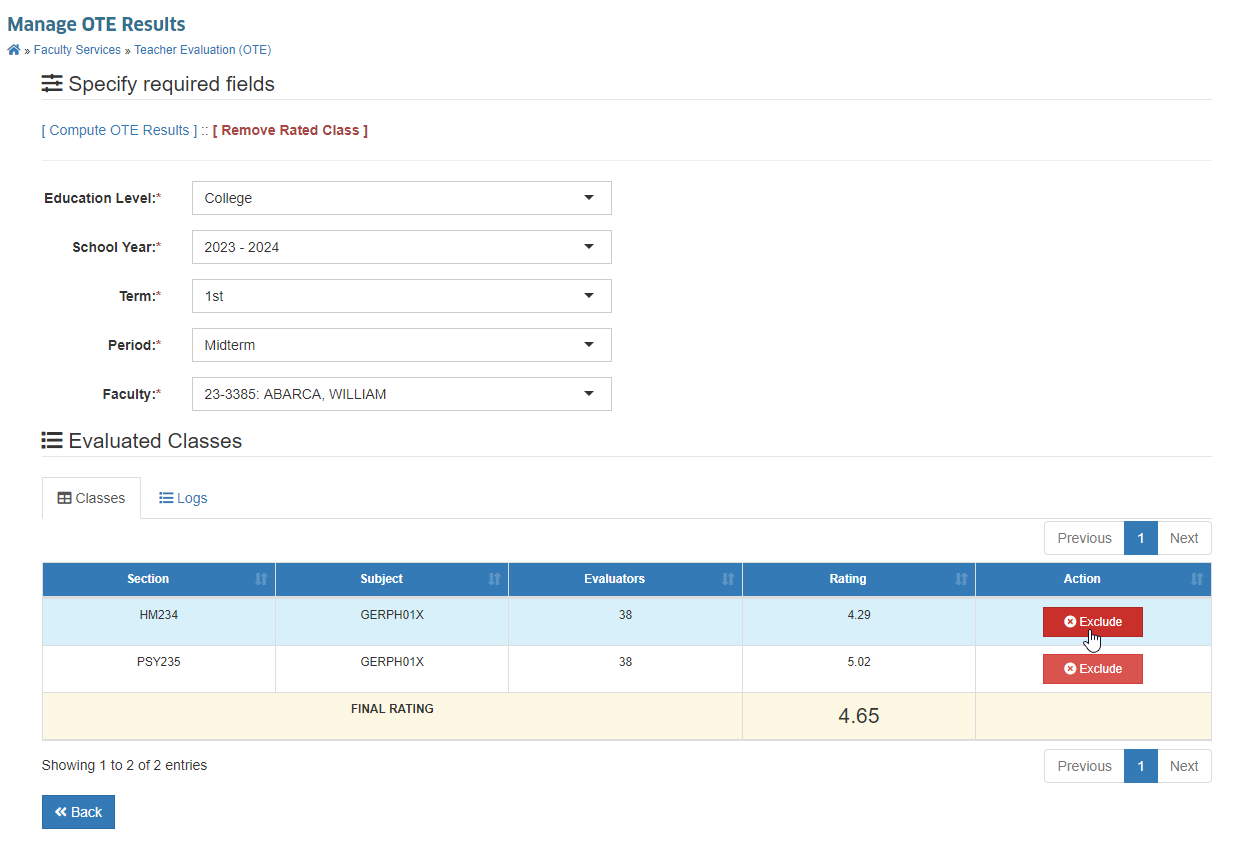Sort by the Subject column sort icon
The width and height of the screenshot is (1247, 842).
[x=494, y=579]
